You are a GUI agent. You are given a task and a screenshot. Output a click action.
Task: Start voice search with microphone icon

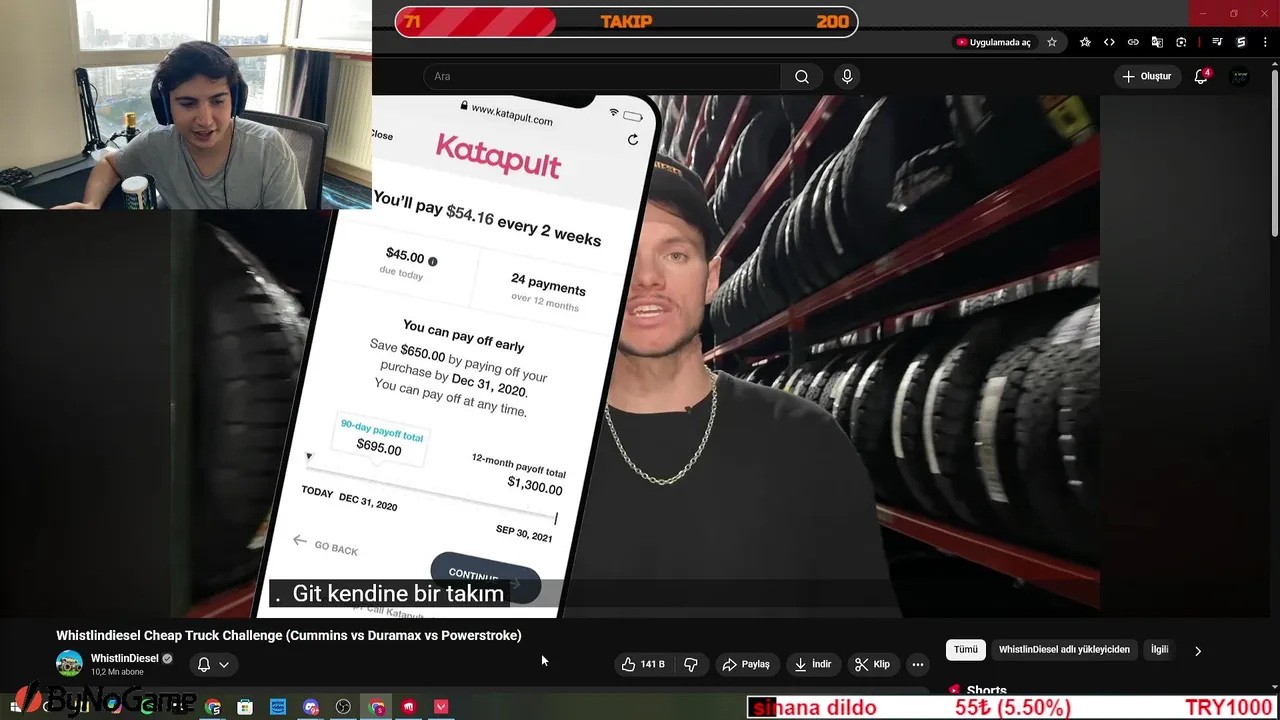tap(847, 77)
